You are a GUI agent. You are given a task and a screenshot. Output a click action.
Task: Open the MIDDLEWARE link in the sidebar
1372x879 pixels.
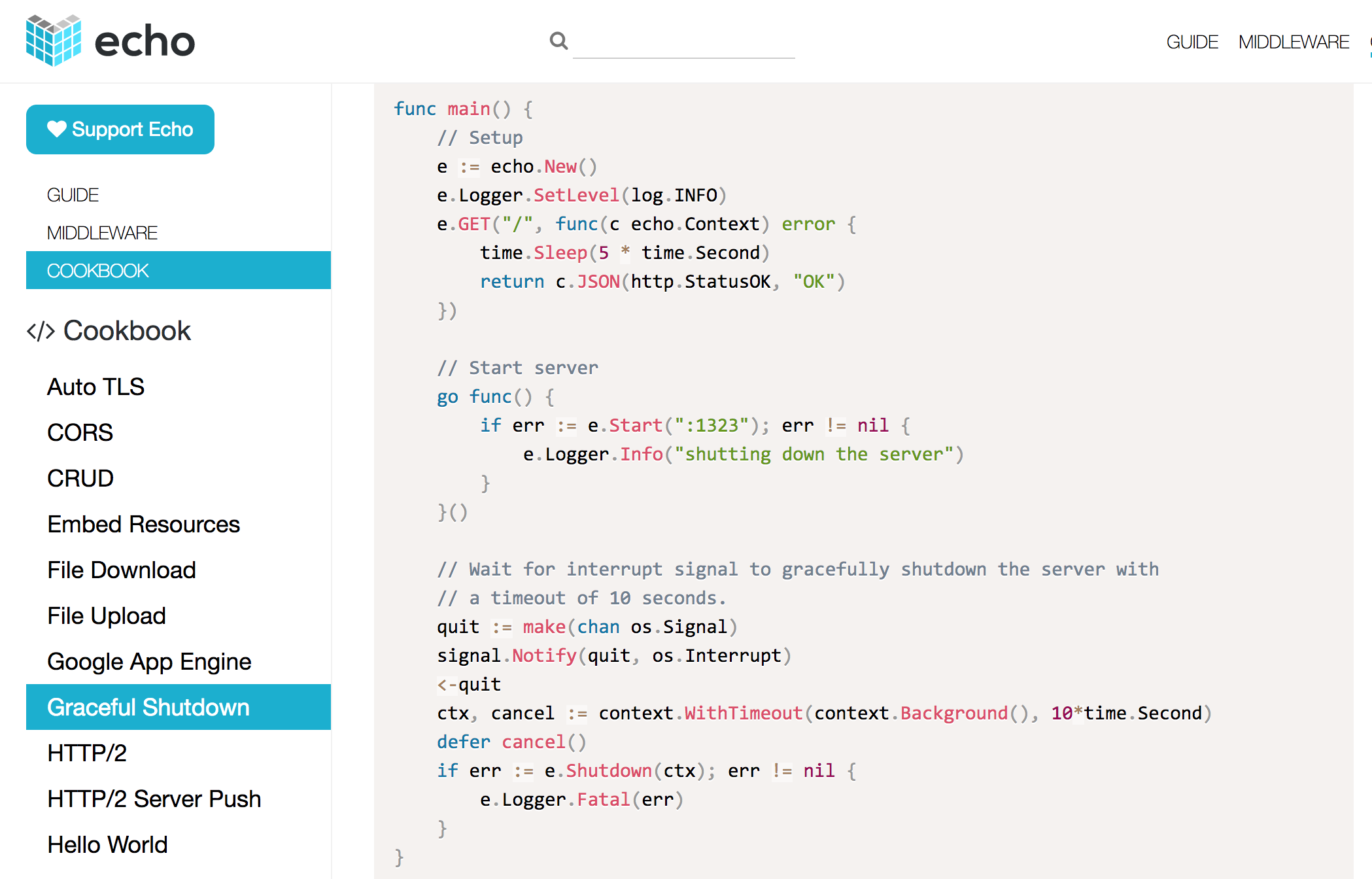[x=102, y=232]
